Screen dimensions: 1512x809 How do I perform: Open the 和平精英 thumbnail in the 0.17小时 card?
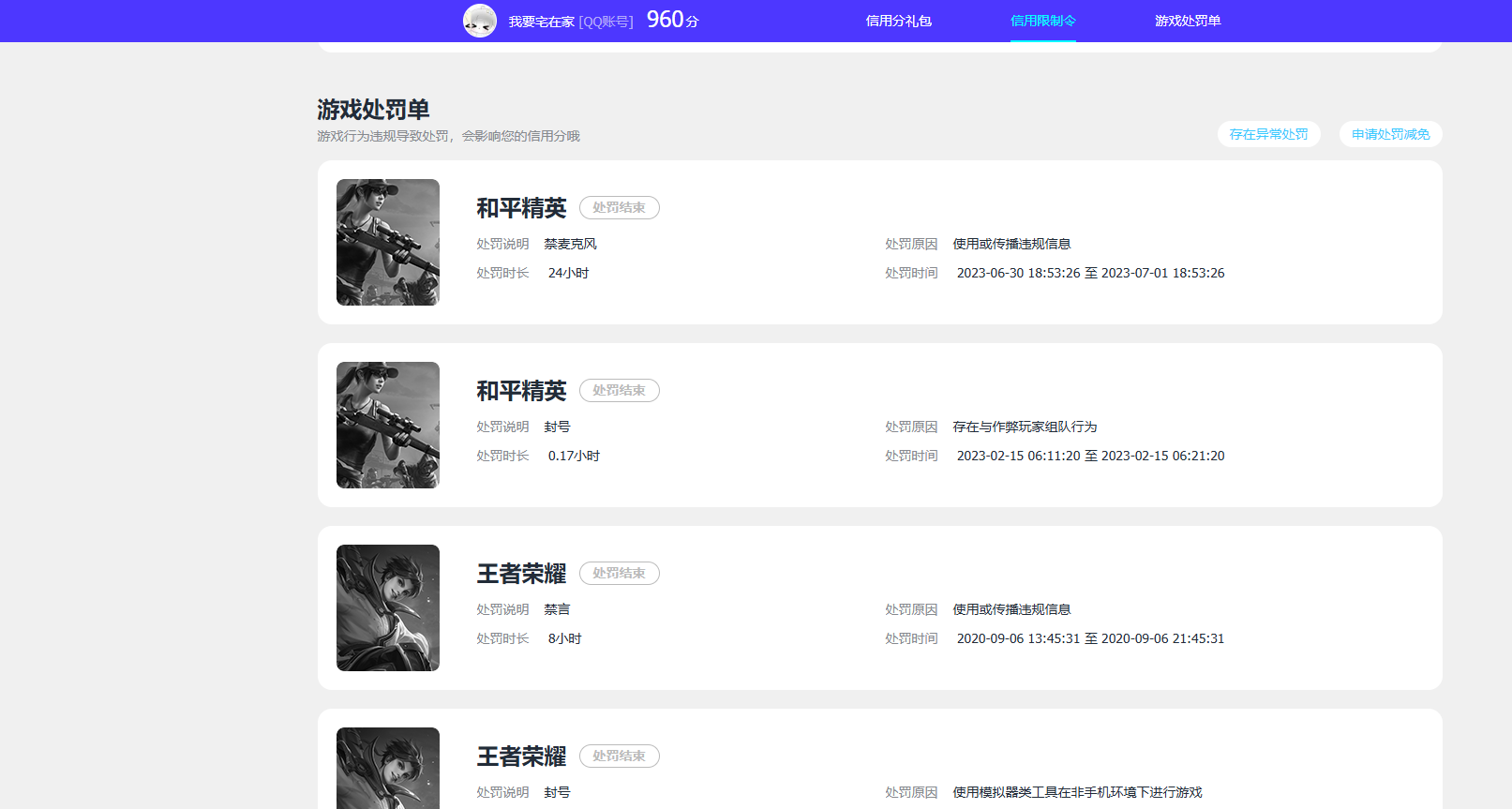[x=388, y=425]
